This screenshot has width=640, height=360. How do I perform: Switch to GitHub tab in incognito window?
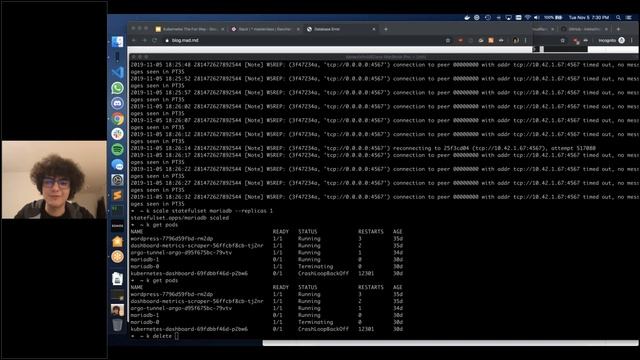pos(584,29)
